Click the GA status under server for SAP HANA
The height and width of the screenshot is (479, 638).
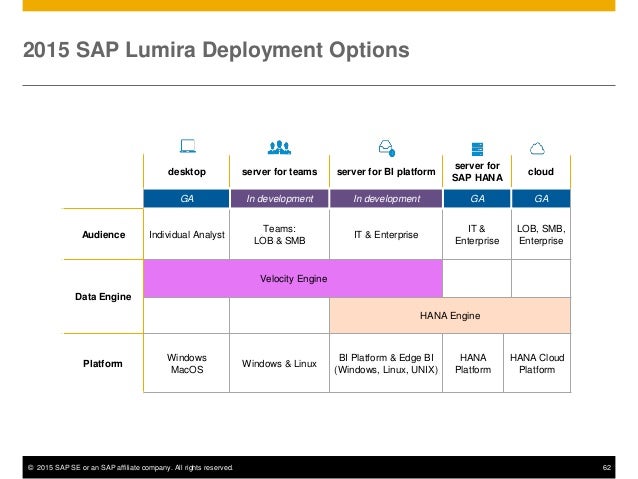[477, 199]
